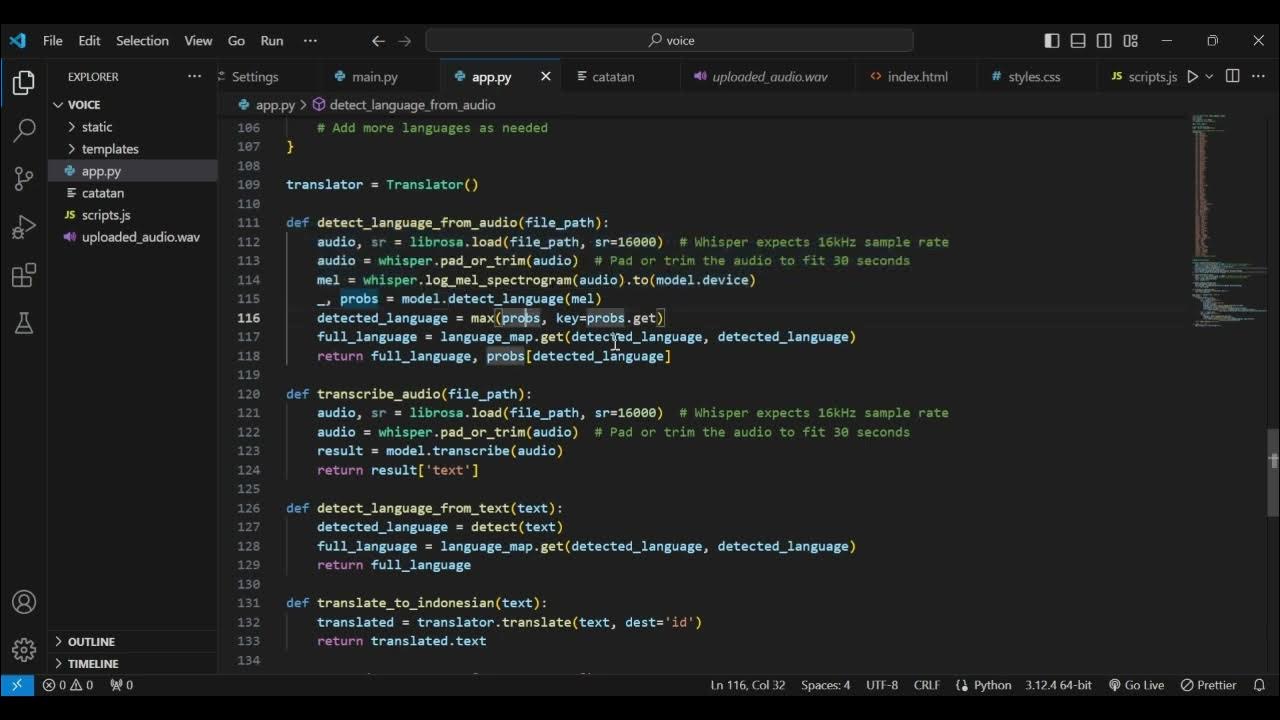Expand the templates folder
The image size is (1280, 720).
133,149
